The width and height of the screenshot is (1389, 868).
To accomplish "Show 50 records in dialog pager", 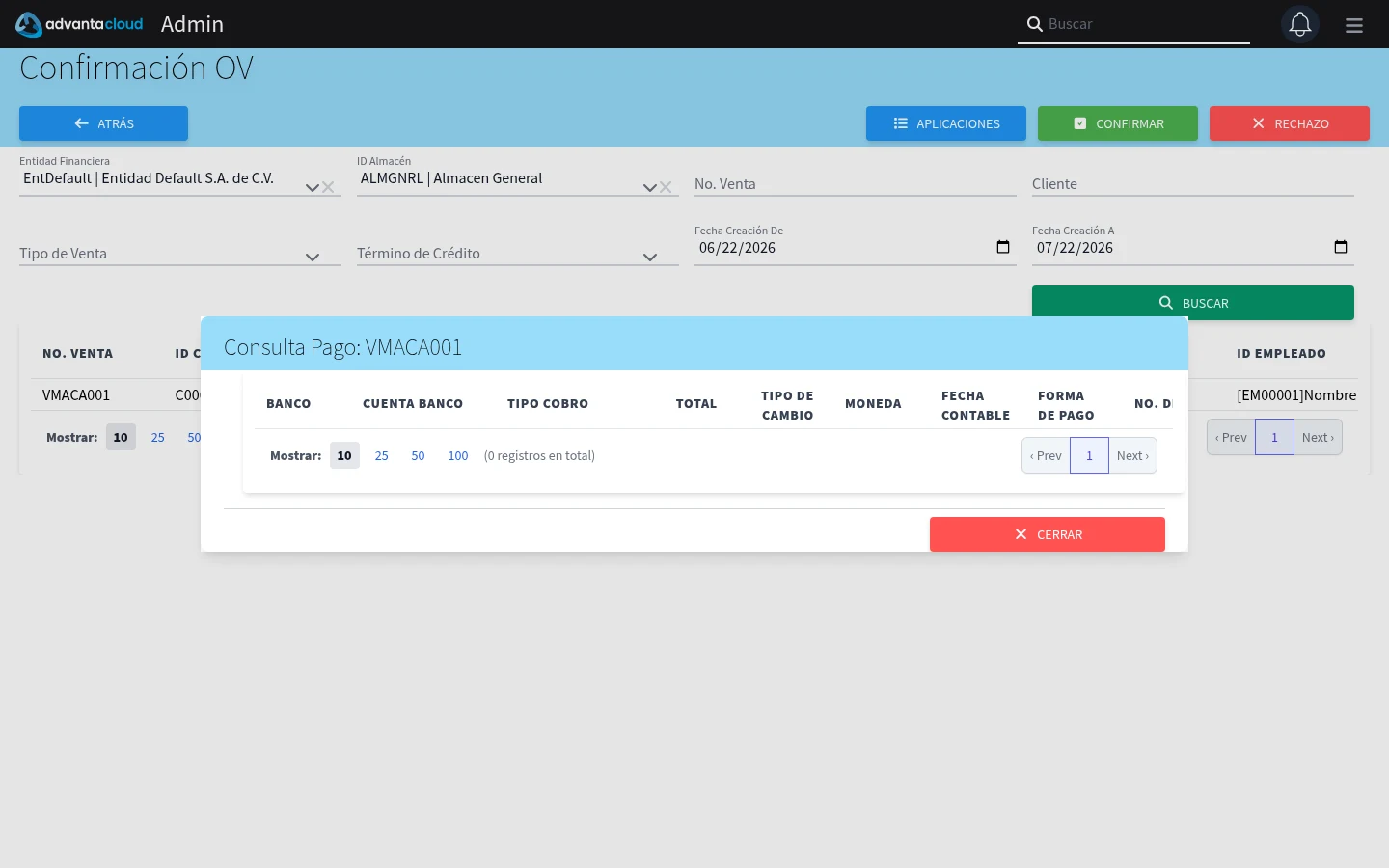I will pyautogui.click(x=418, y=455).
